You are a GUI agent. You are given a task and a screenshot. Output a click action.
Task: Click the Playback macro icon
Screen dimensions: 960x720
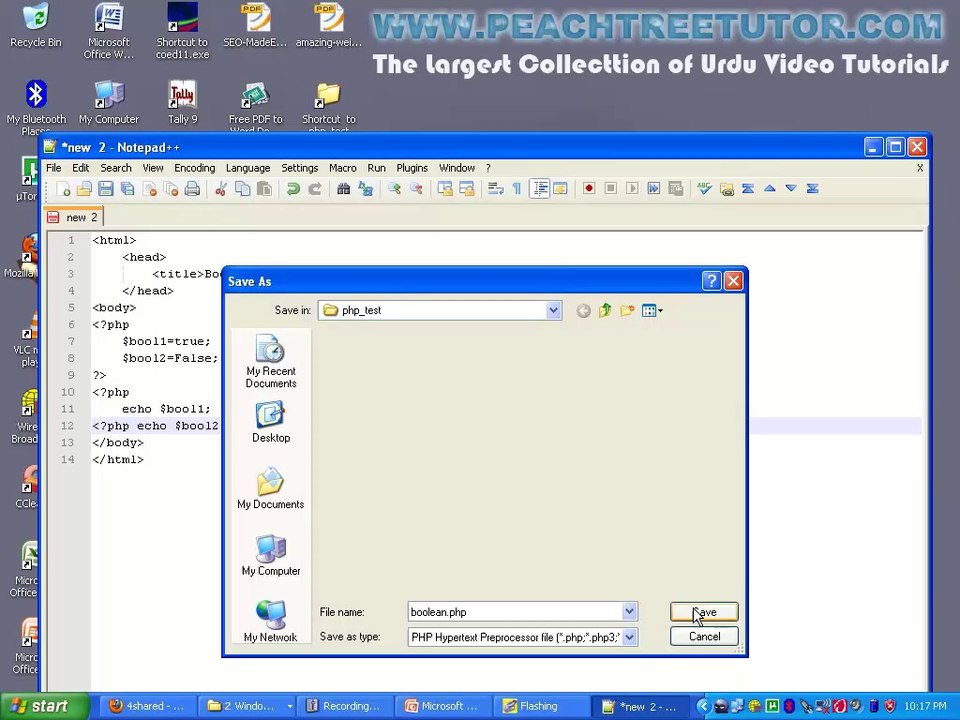pyautogui.click(x=632, y=189)
